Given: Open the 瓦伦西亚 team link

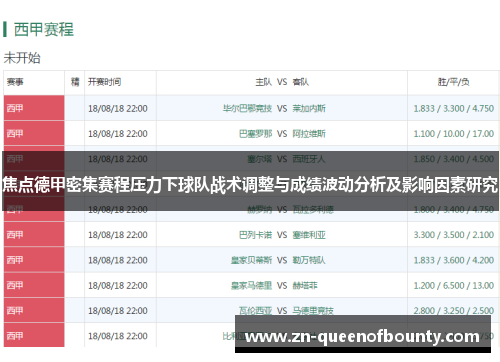Looking at the screenshot, I should 255,311.
